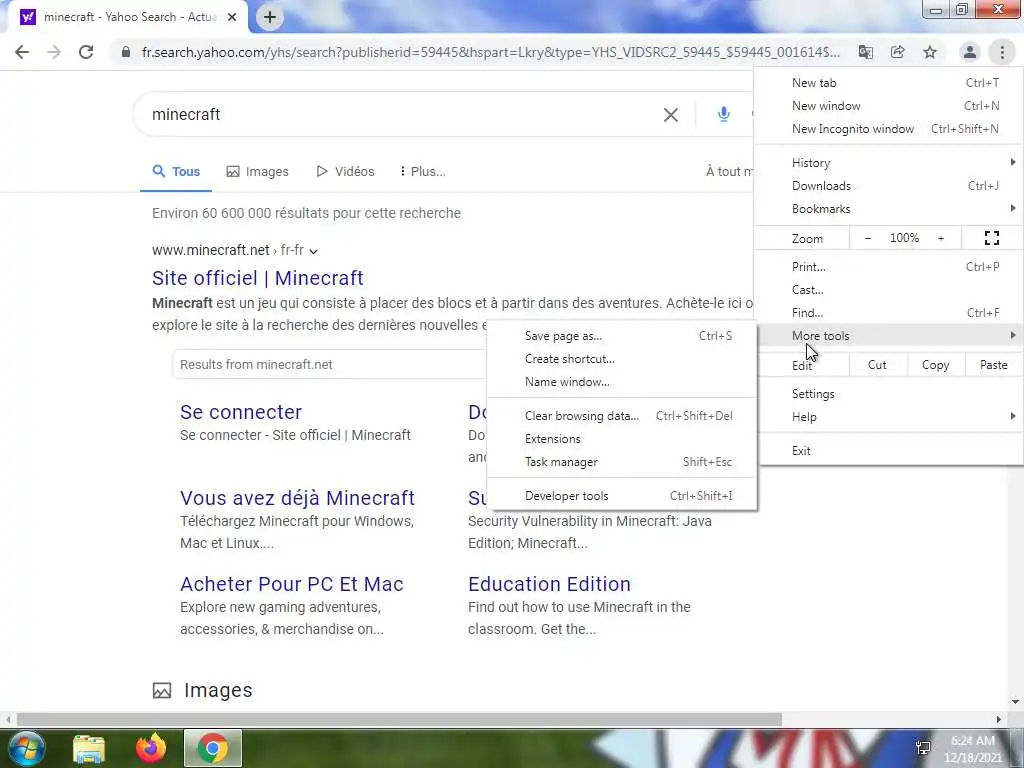1024x768 pixels.
Task: Select Create shortcut... option
Action: coord(622,359)
